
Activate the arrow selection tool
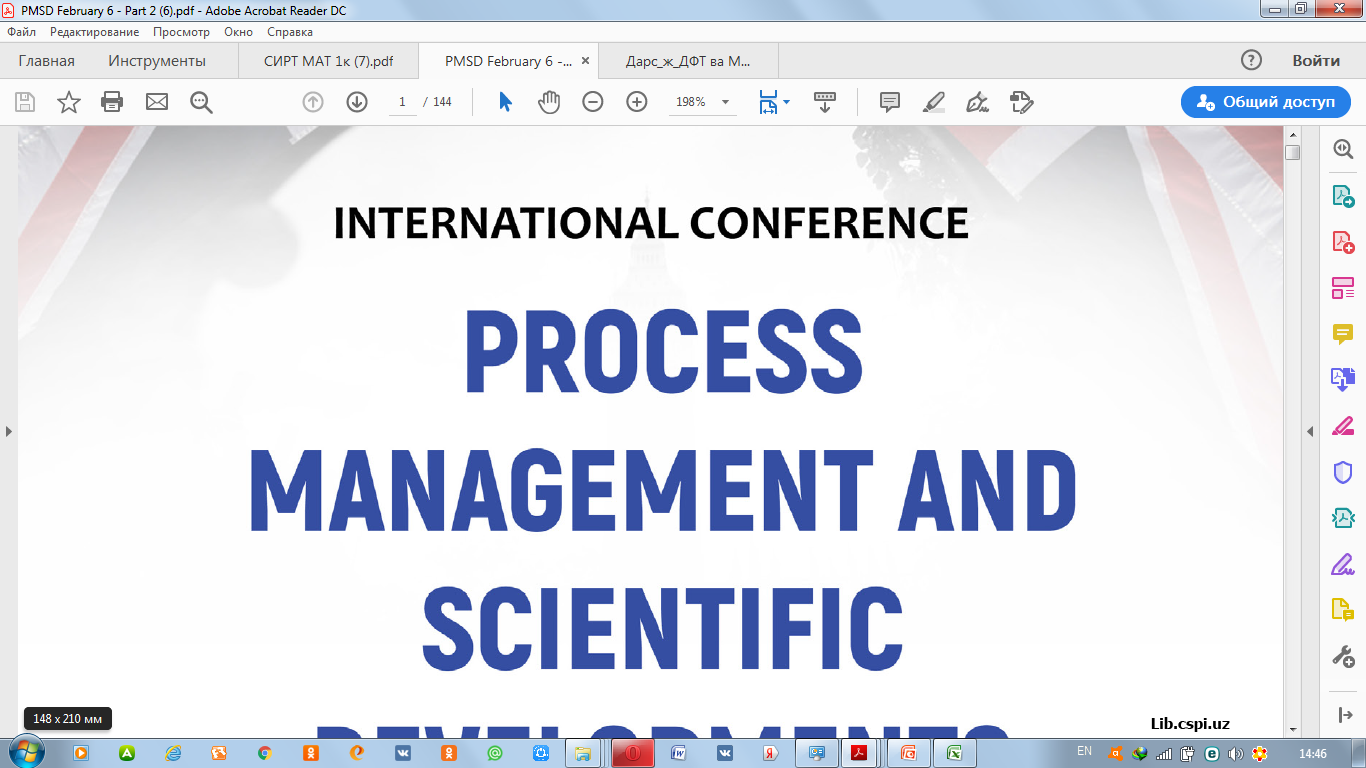point(505,102)
